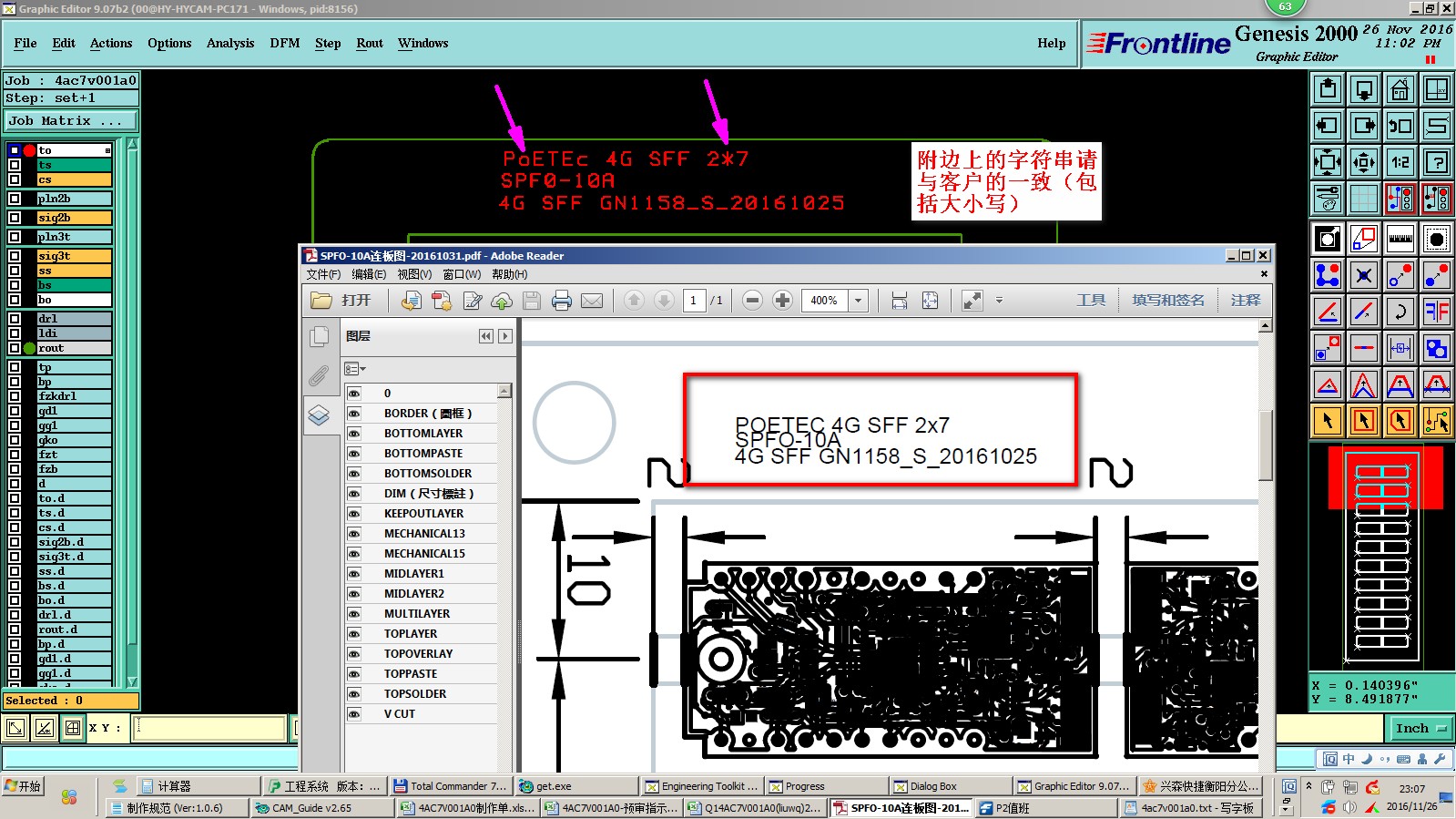Click the 填写和签名 pane link
1456x819 pixels.
point(1168,300)
